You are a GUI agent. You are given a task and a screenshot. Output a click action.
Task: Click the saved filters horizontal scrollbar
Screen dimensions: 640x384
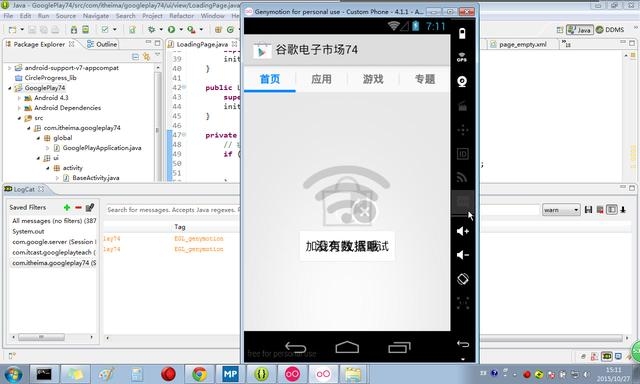[41, 337]
